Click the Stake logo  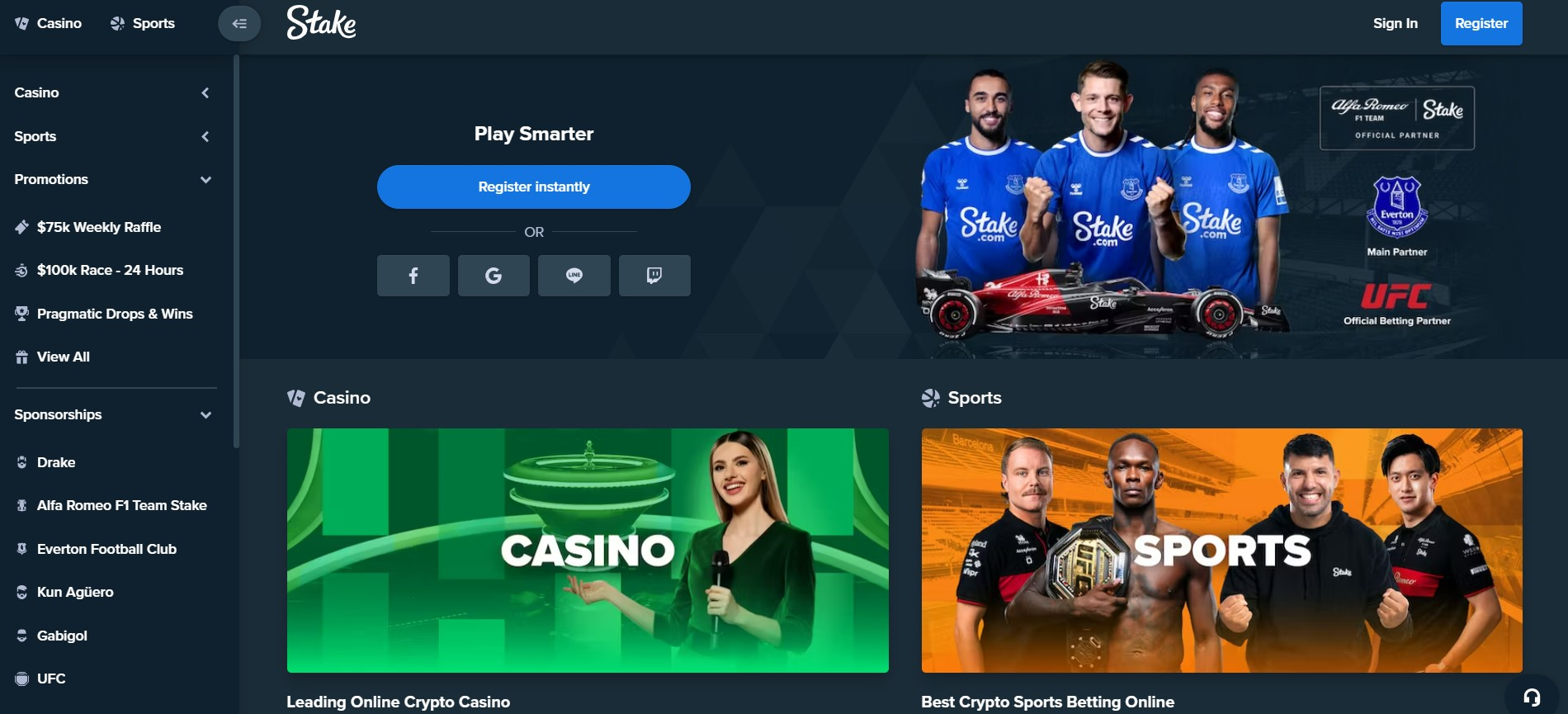click(x=321, y=23)
